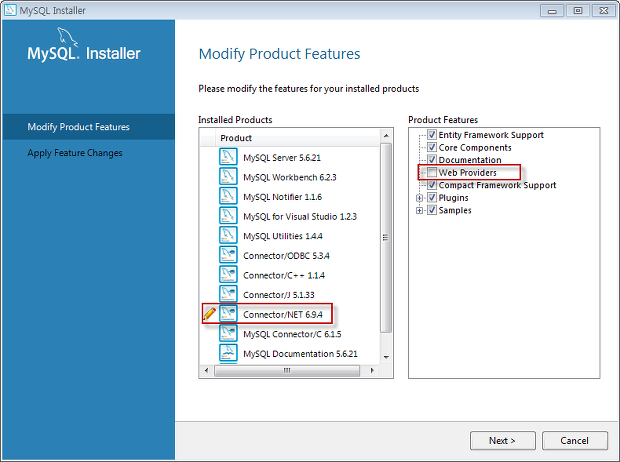Click the horizontal scrollbar right arrow
Screen dimensions: 620x462
click(x=372, y=371)
